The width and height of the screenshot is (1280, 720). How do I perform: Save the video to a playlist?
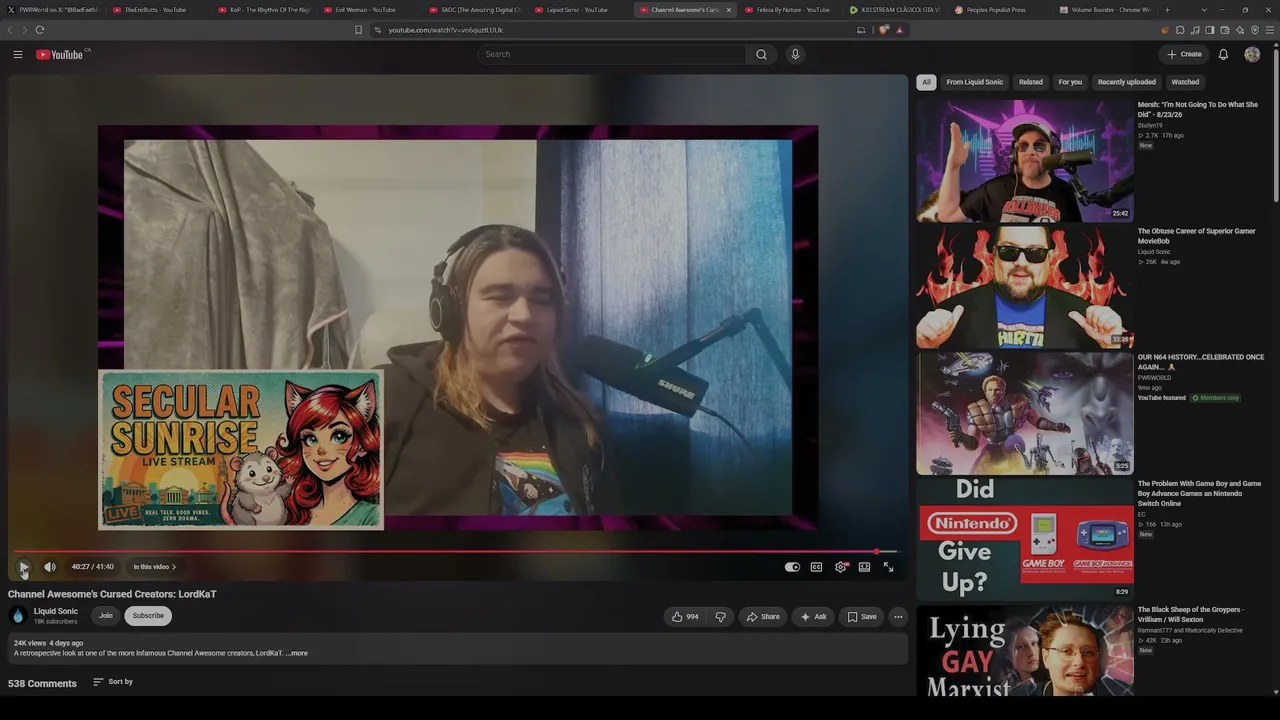(x=862, y=617)
